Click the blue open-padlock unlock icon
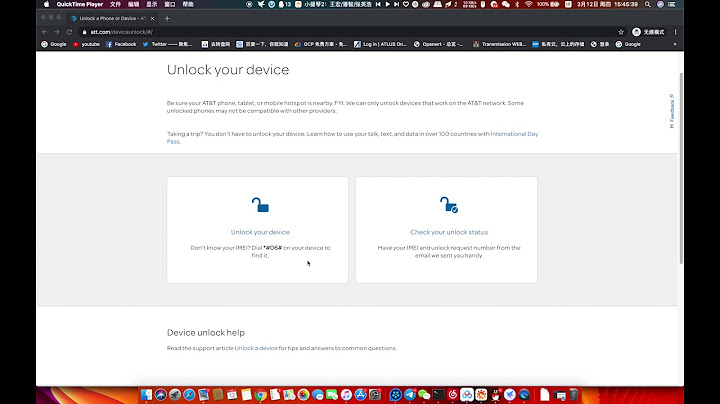 260,205
